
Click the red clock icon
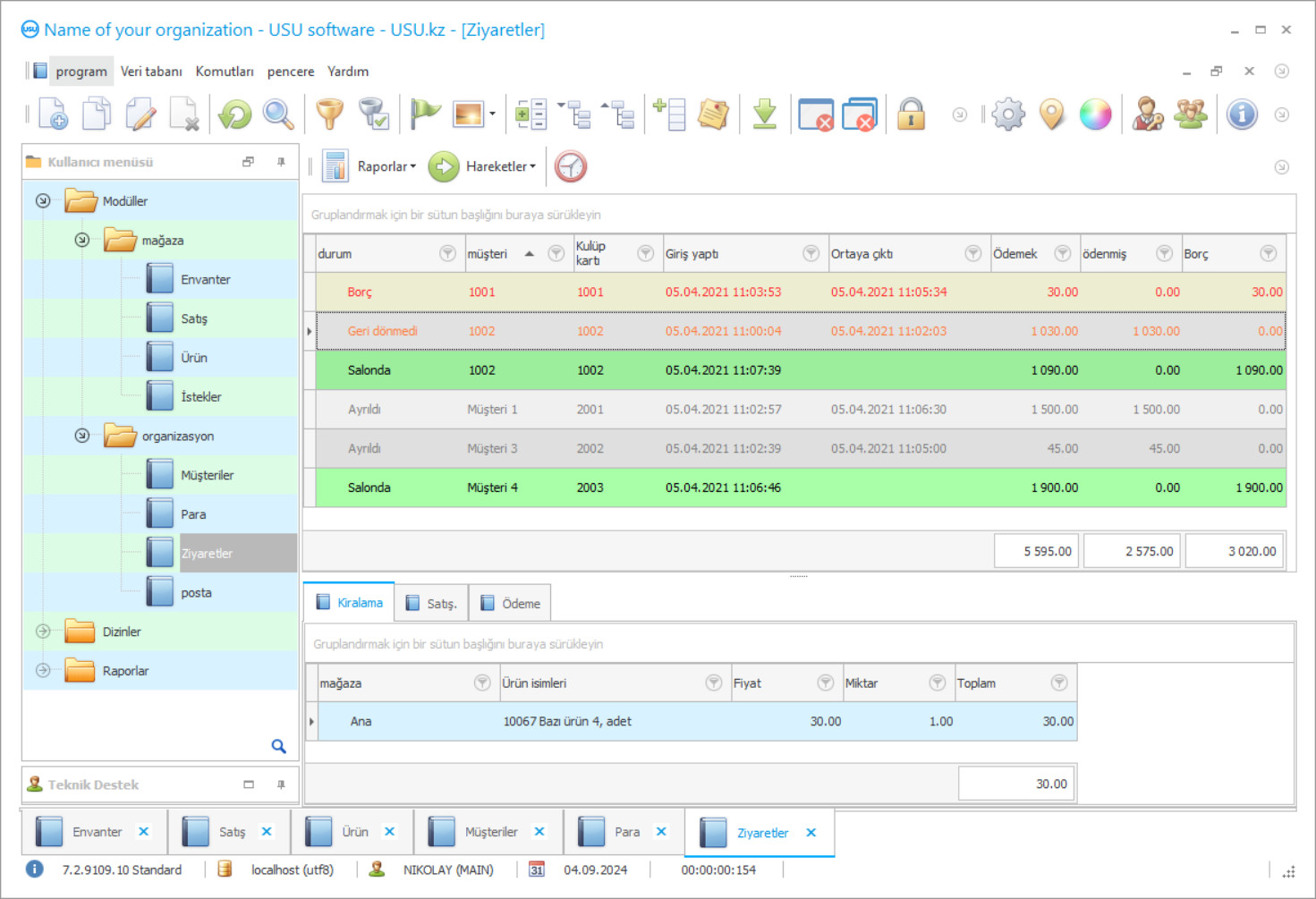pyautogui.click(x=571, y=166)
